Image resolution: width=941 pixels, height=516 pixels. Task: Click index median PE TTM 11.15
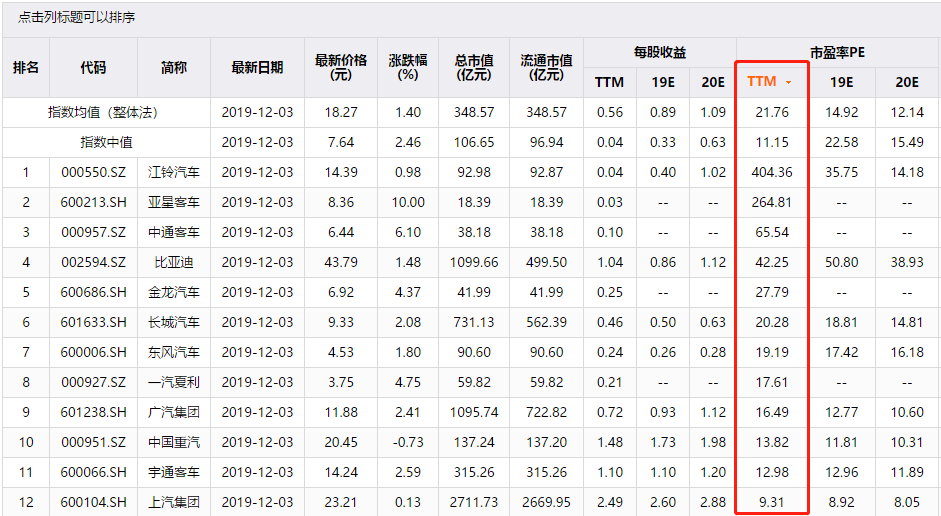pyautogui.click(x=772, y=142)
